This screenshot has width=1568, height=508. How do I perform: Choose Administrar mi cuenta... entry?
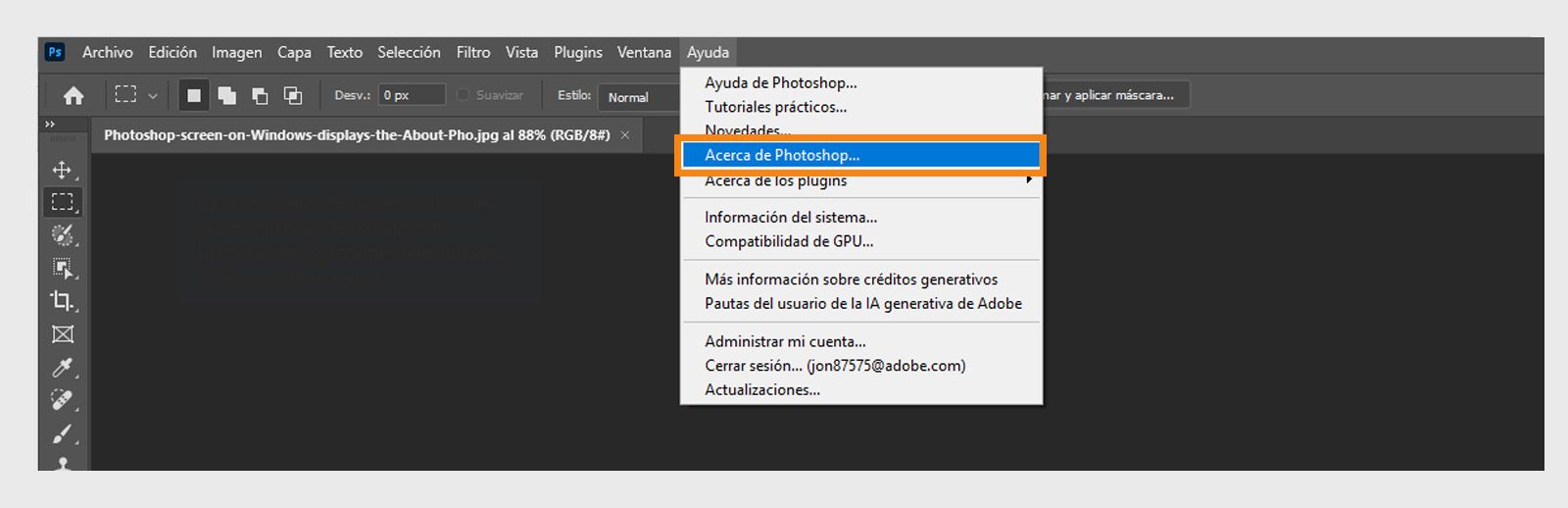[860, 341]
